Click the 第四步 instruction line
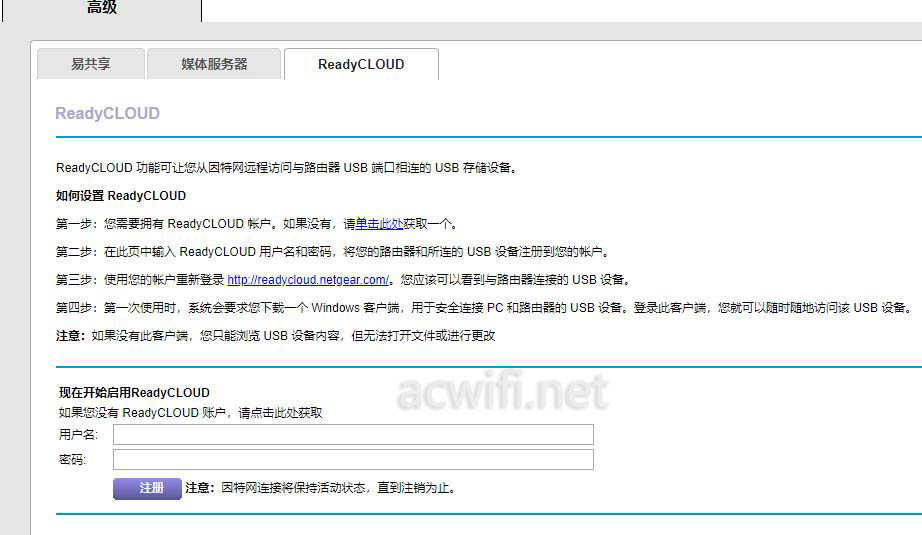922x535 pixels. click(x=485, y=307)
